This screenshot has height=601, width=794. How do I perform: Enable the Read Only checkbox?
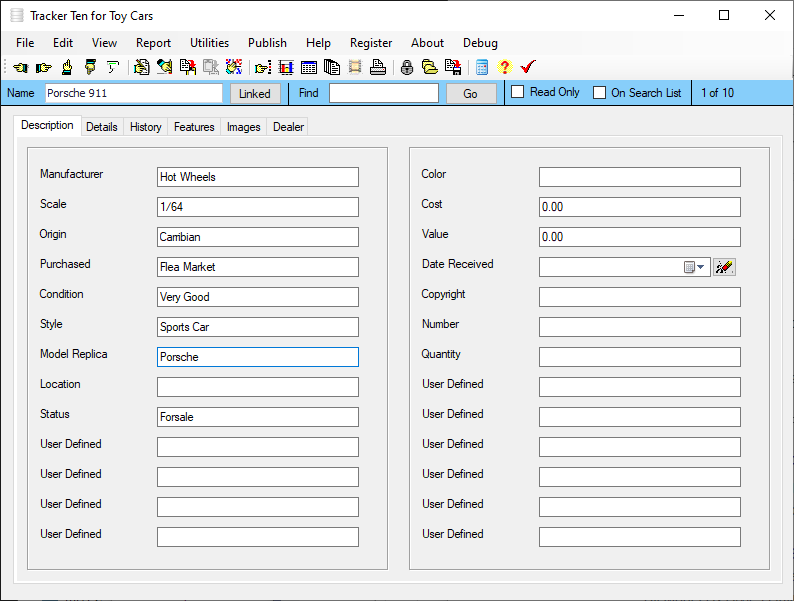518,93
